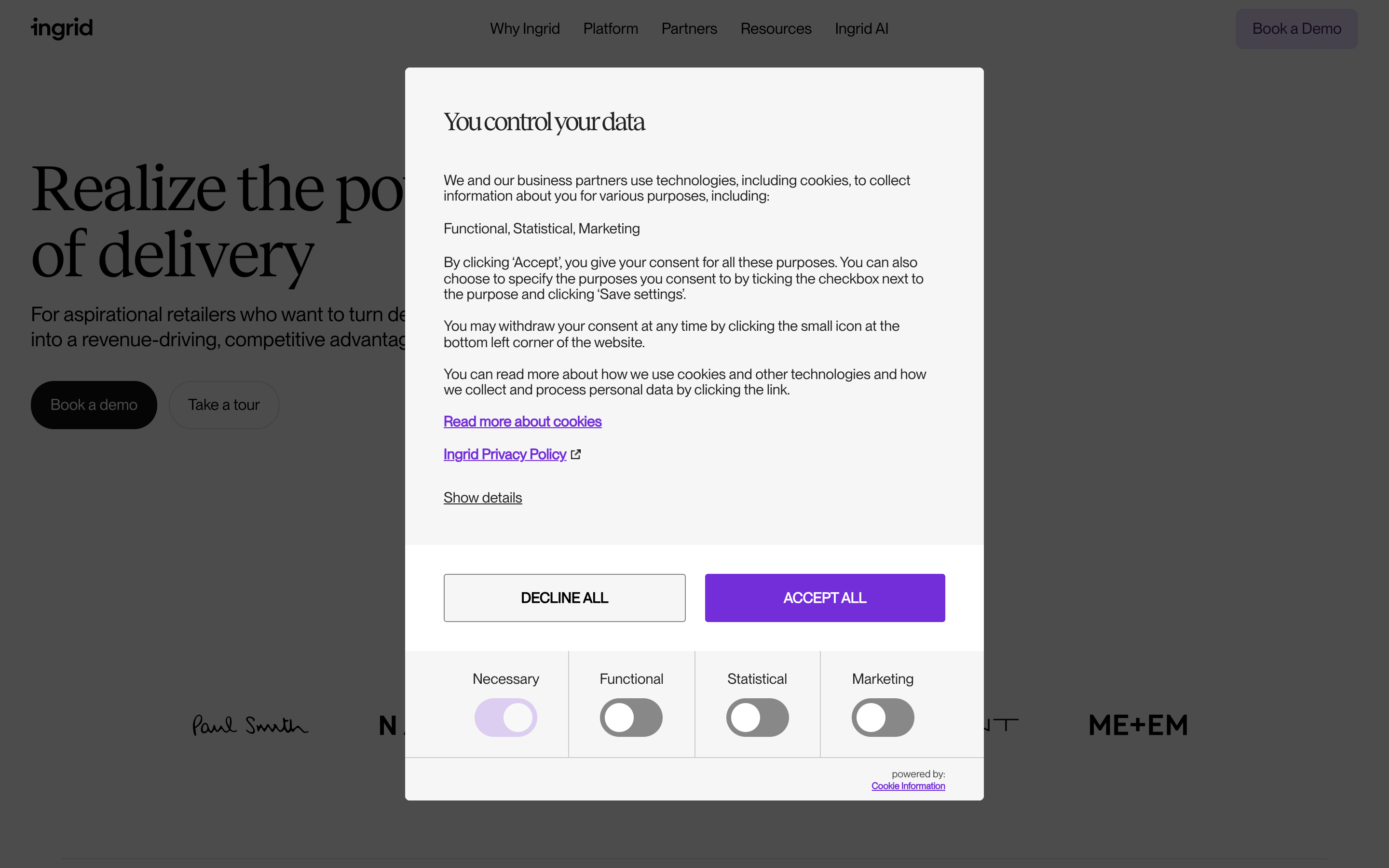Click the external link icon beside Privacy Policy
The height and width of the screenshot is (868, 1389).
point(576,454)
